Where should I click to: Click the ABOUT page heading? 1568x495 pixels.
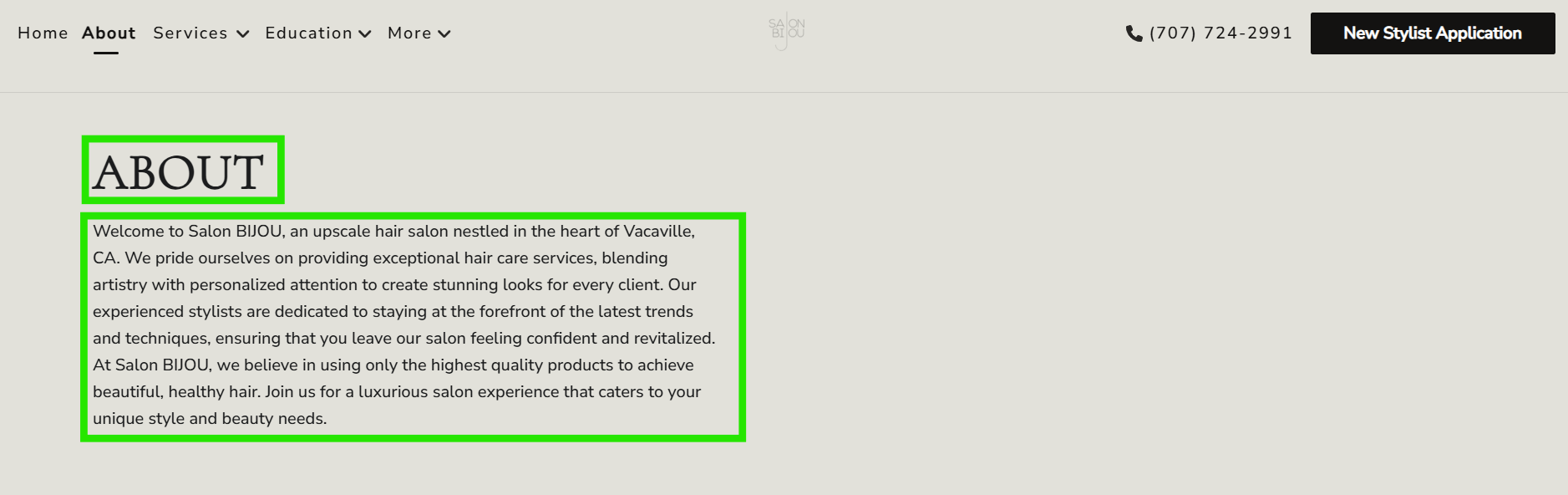pos(179,172)
